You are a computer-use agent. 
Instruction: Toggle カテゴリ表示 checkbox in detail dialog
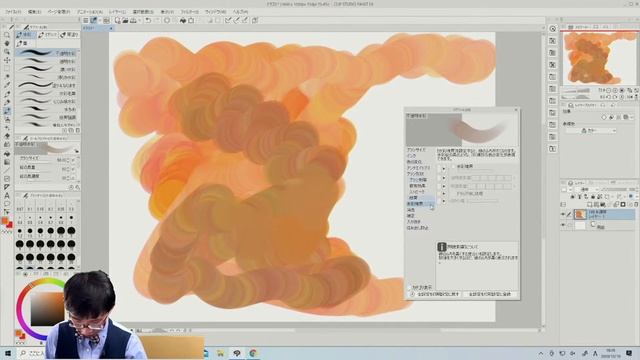[x=409, y=287]
